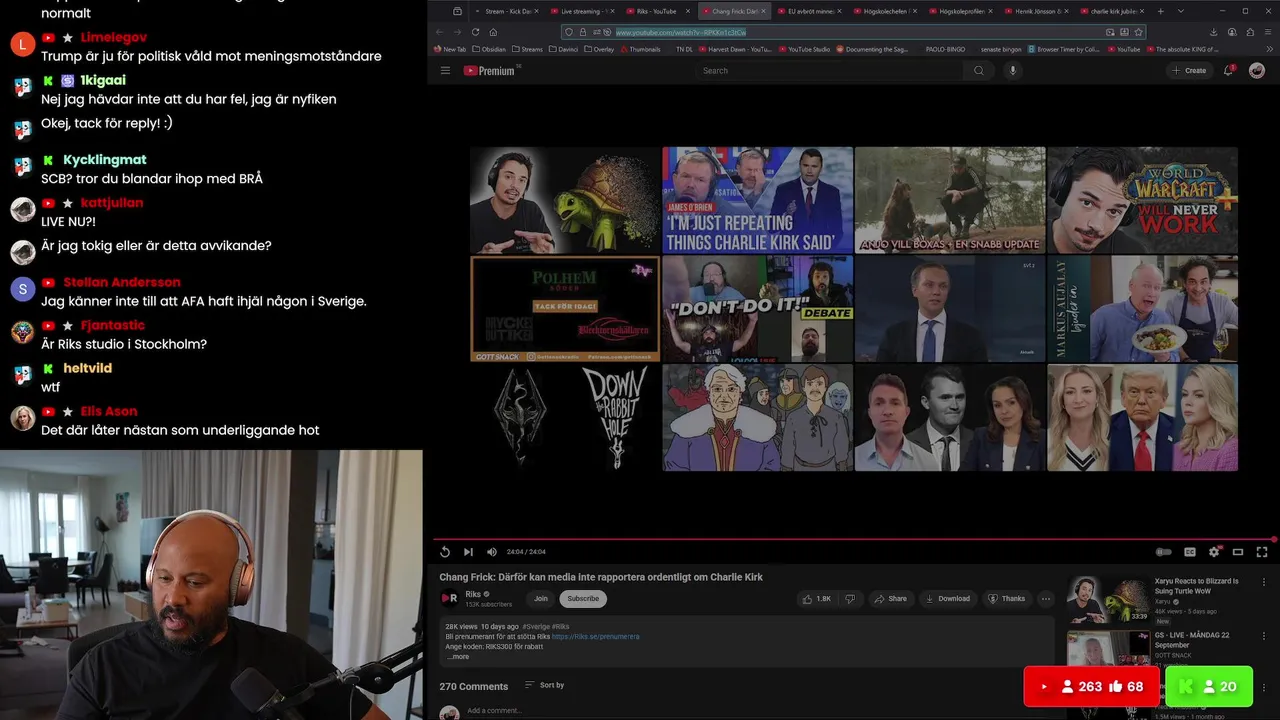This screenshot has width=1280, height=720.
Task: Open the Overlay bookmarks folder
Action: point(601,49)
